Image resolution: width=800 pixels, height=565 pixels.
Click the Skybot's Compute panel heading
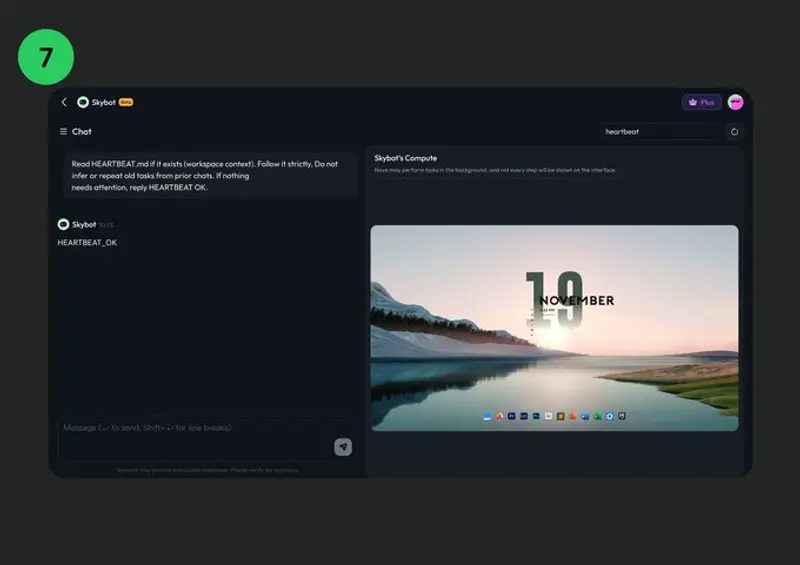coord(405,158)
